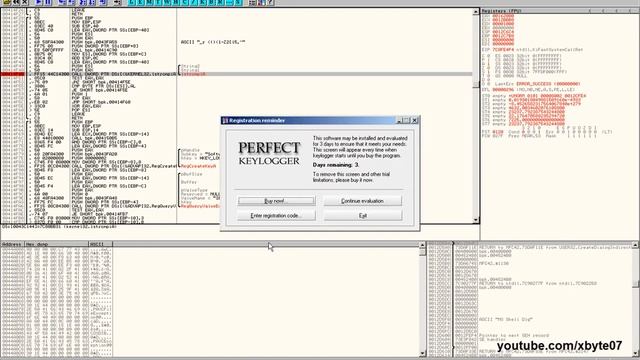Click the ASCII column header in dump pane
Viewport: 640px width, 360px height.
(x=100, y=244)
